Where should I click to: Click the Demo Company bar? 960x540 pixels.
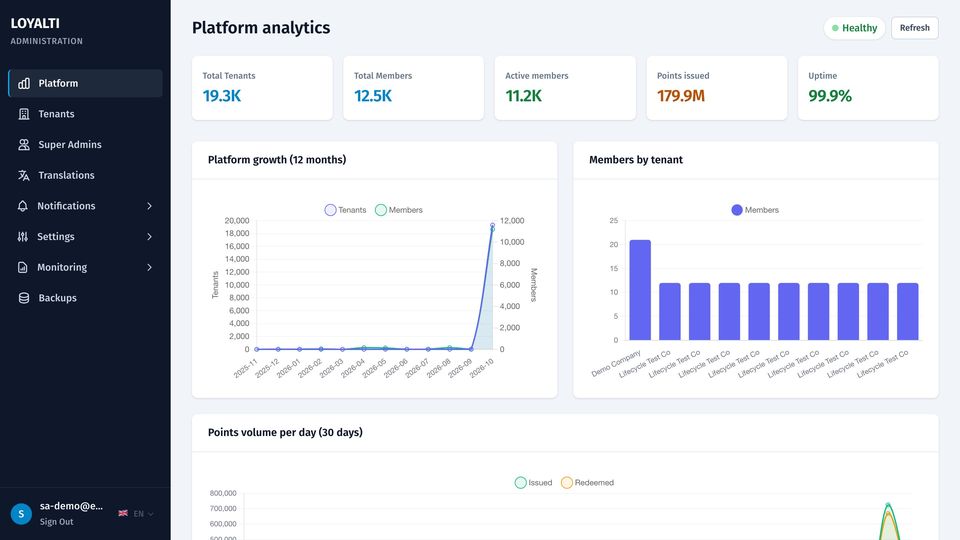640,290
